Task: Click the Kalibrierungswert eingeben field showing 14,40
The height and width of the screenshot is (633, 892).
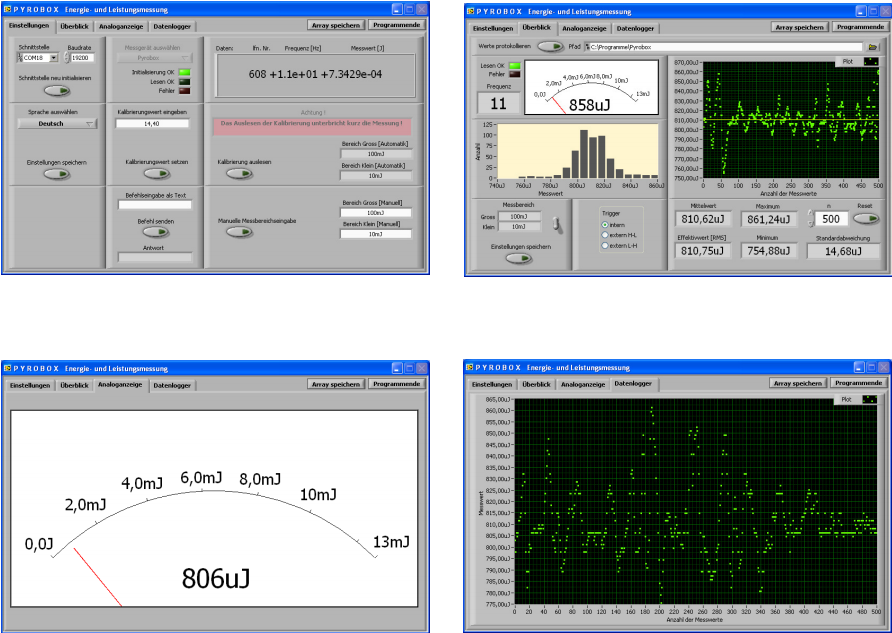Action: [x=152, y=123]
